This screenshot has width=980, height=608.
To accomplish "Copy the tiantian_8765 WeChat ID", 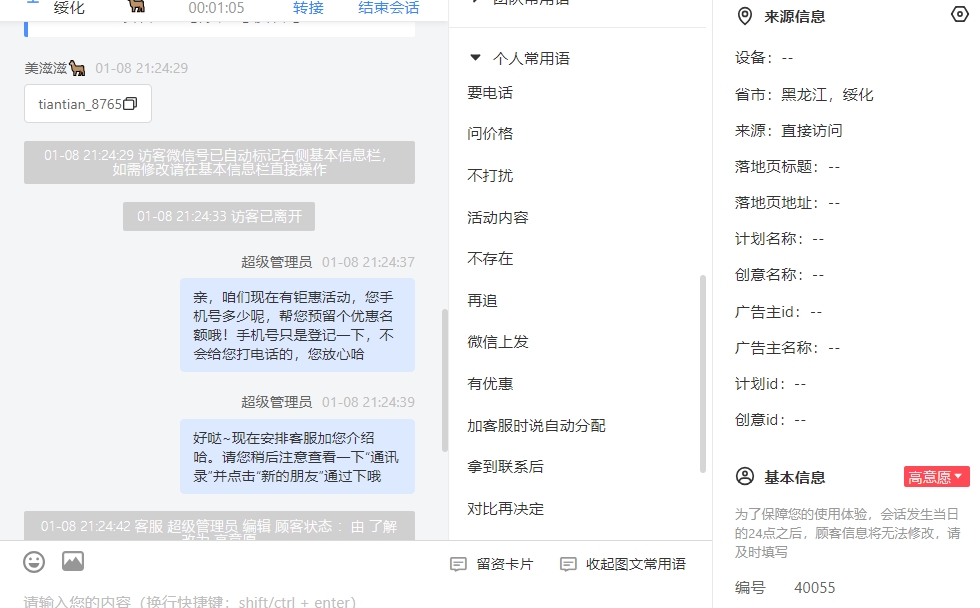I will pos(130,104).
